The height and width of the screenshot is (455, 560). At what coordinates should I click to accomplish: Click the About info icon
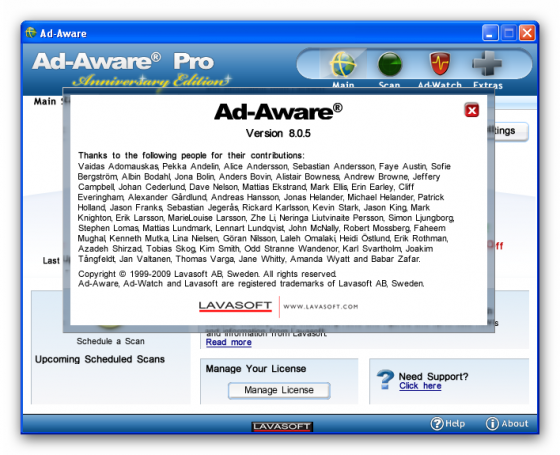pos(492,424)
